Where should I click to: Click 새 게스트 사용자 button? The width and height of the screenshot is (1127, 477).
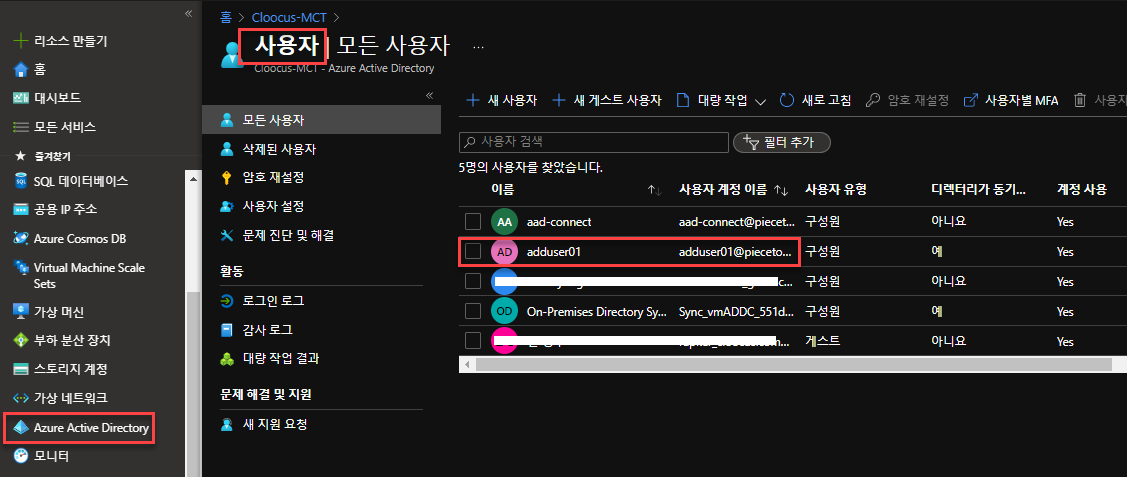coord(607,101)
